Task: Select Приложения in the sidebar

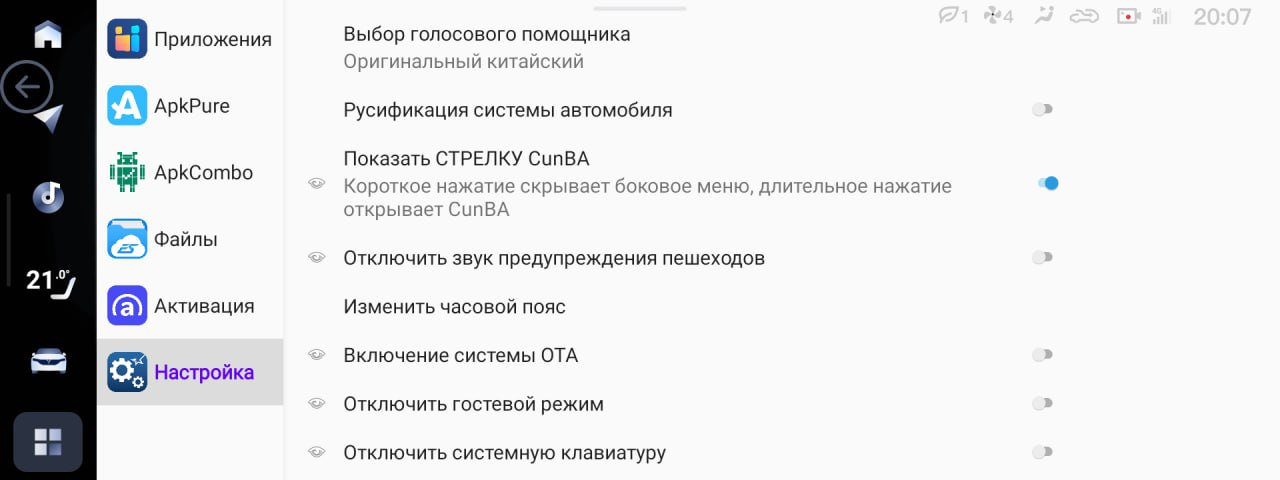Action: coord(190,40)
